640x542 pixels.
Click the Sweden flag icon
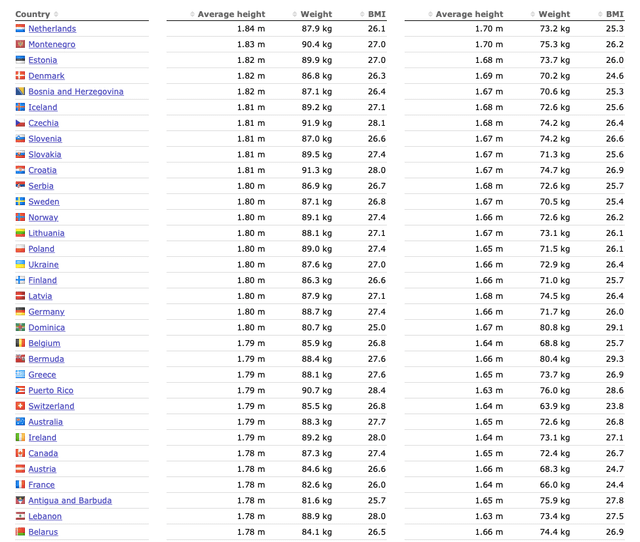tap(20, 202)
